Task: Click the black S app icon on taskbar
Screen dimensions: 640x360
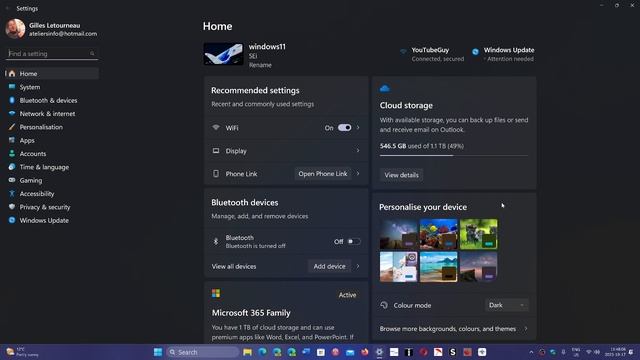Action: pos(452,352)
